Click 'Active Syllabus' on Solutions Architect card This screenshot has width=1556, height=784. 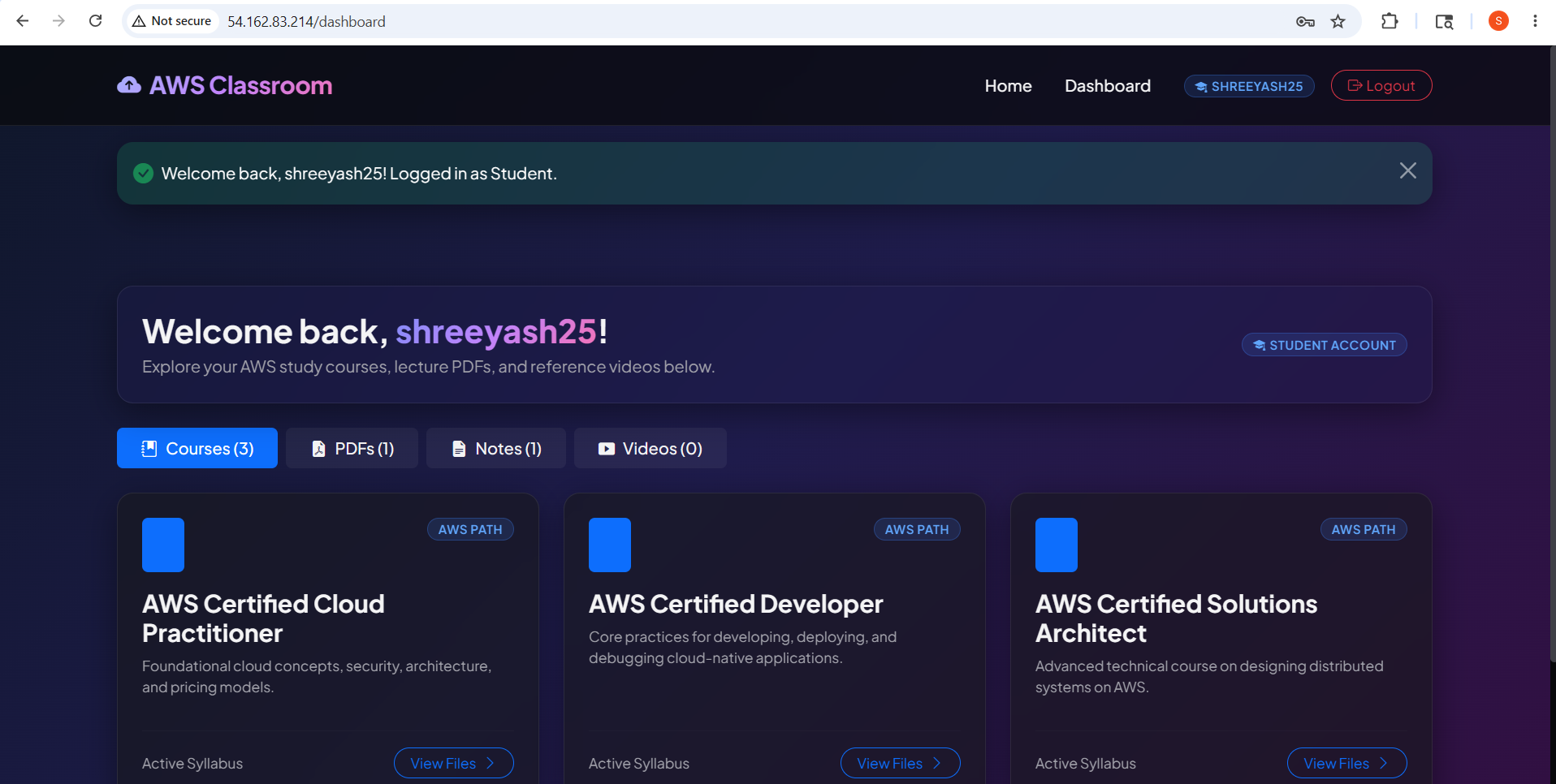(1086, 764)
